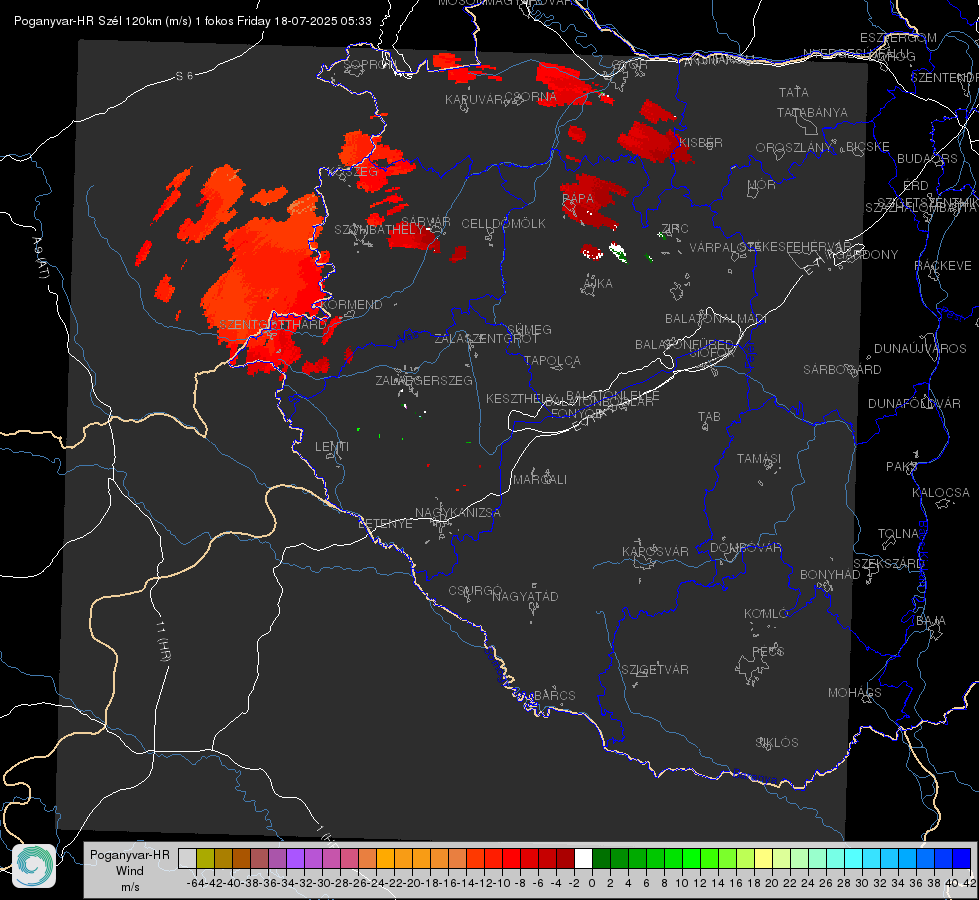Click the KISBÉR city label
The height and width of the screenshot is (900, 979).
701,142
